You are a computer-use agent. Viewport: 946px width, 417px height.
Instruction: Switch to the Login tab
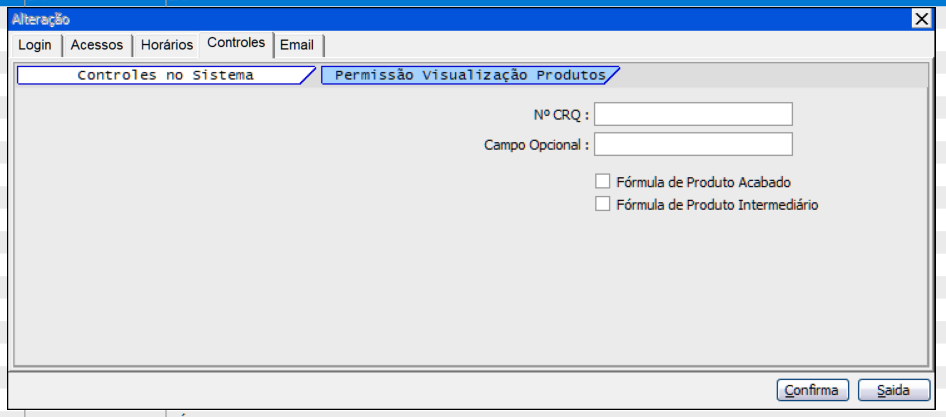coord(35,45)
